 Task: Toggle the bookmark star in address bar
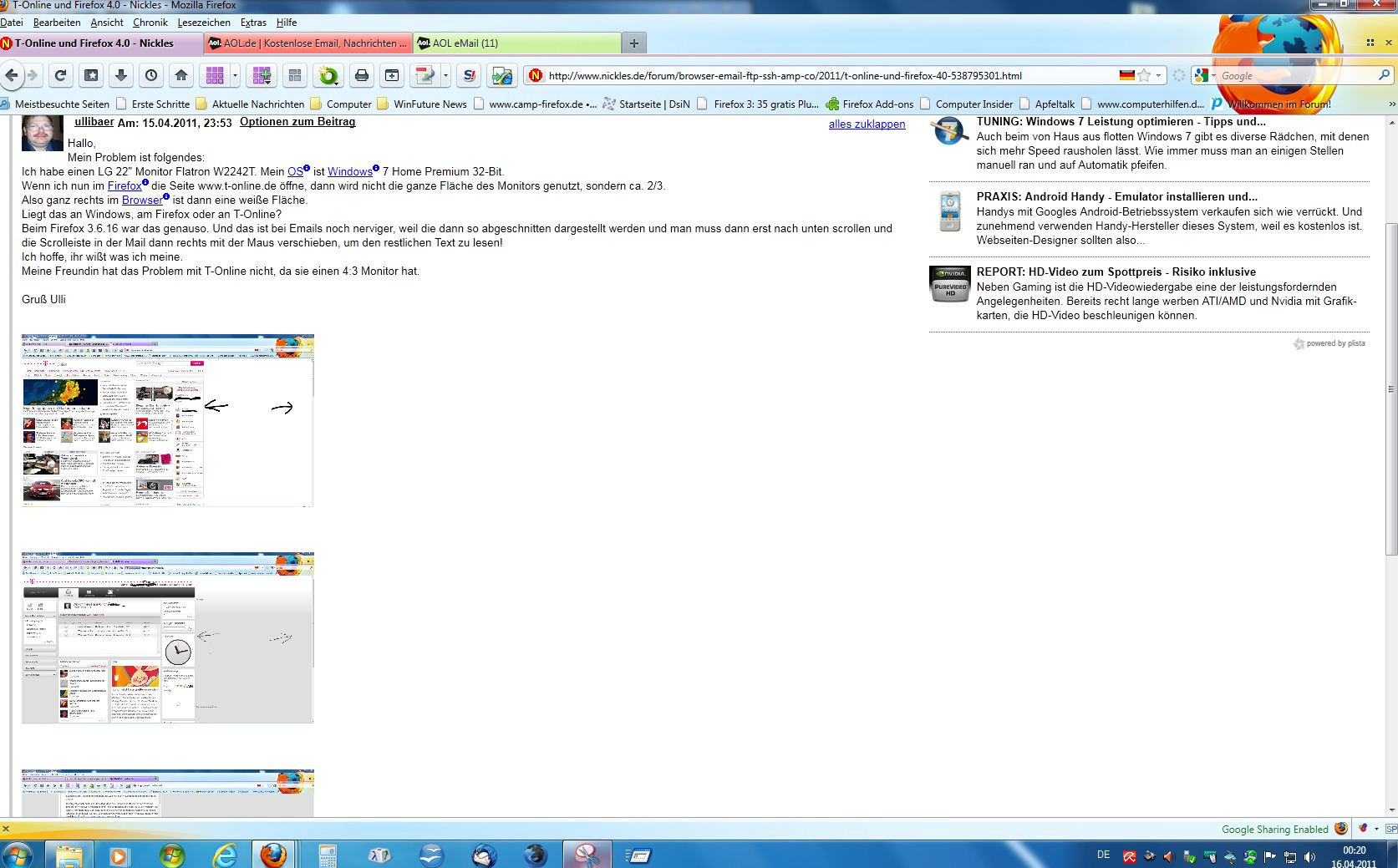pyautogui.click(x=1144, y=75)
